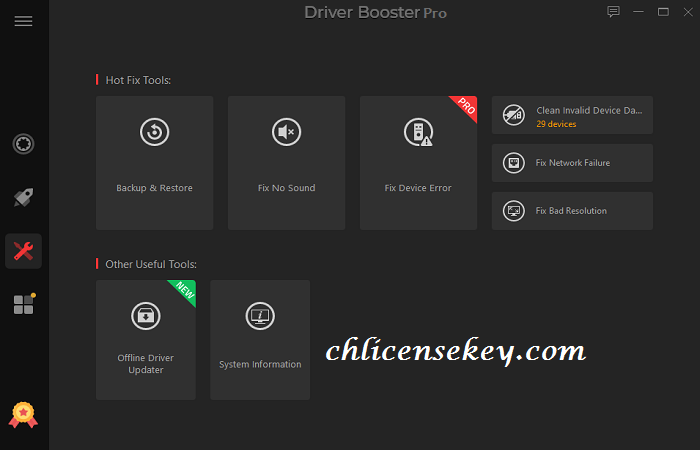This screenshot has width=700, height=450.
Task: Open the driver scan sidebar icon
Action: pos(23,144)
